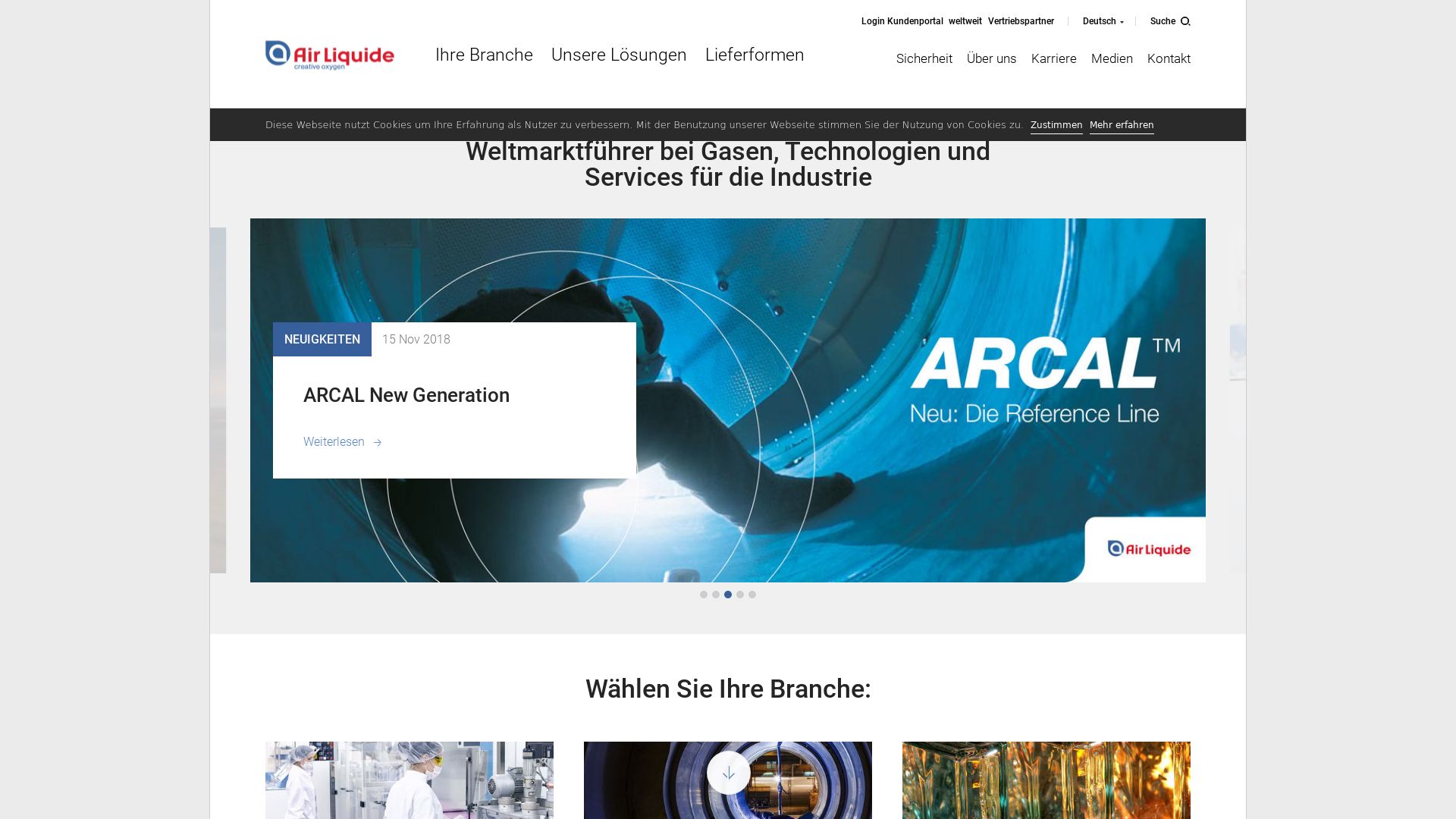The image size is (1456, 819).
Task: Open the Medien page
Action: (1112, 58)
